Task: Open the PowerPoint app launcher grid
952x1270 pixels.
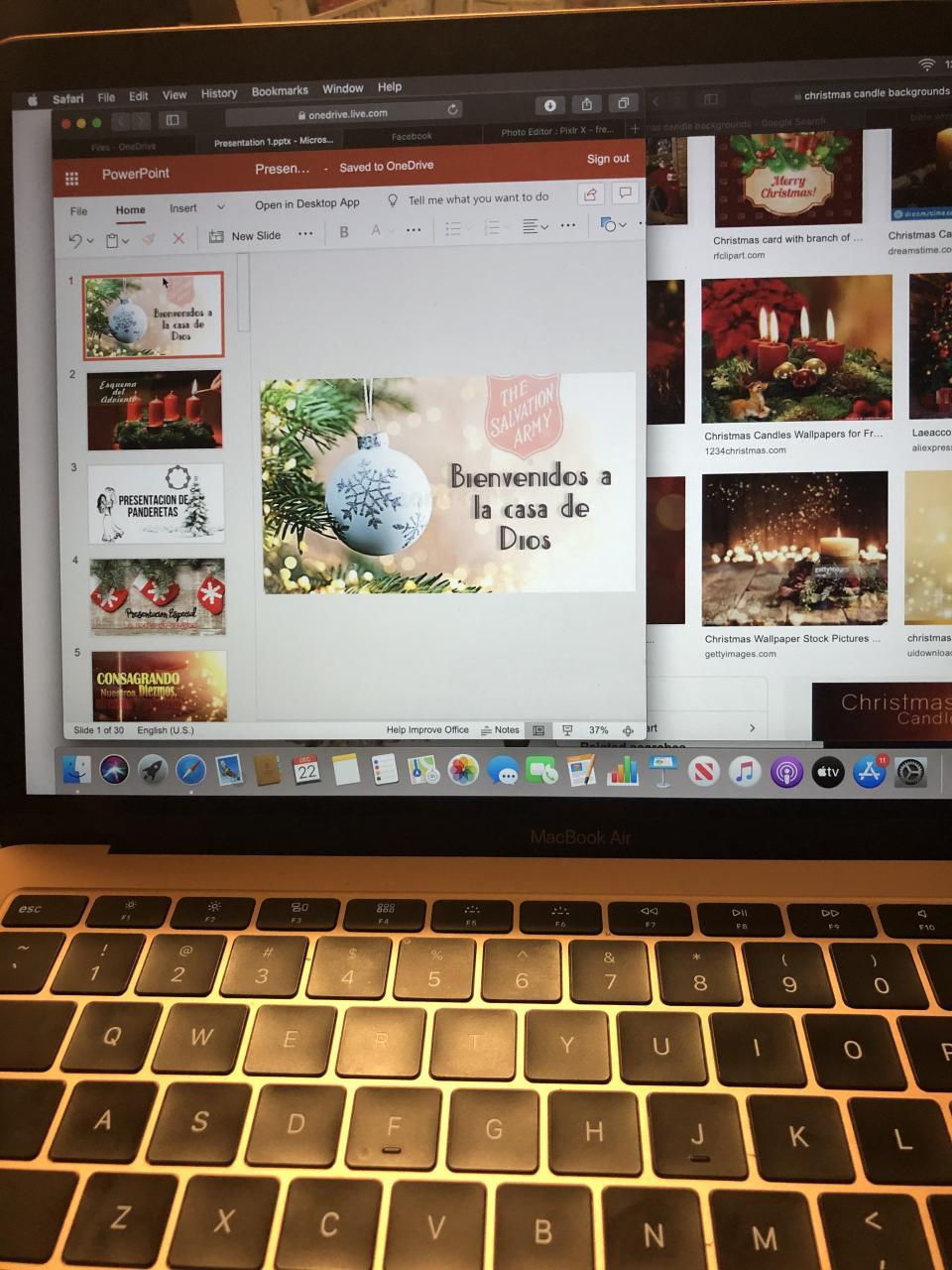Action: (x=71, y=178)
